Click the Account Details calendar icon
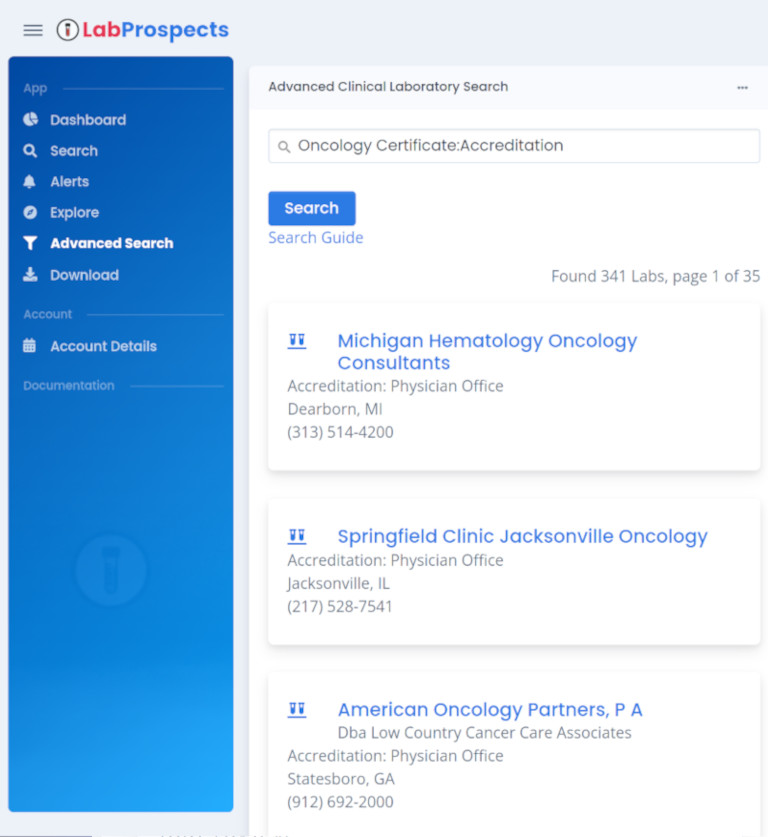This screenshot has height=837, width=768. click(29, 345)
